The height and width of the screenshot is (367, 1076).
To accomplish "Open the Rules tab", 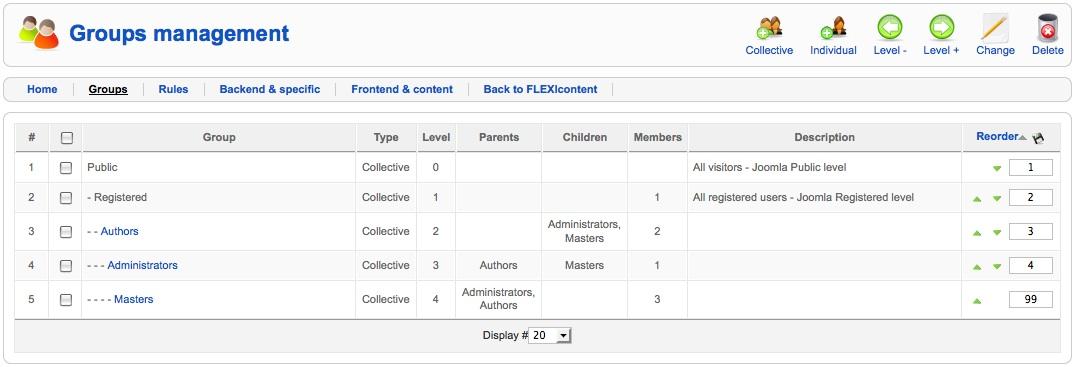I will coord(173,89).
